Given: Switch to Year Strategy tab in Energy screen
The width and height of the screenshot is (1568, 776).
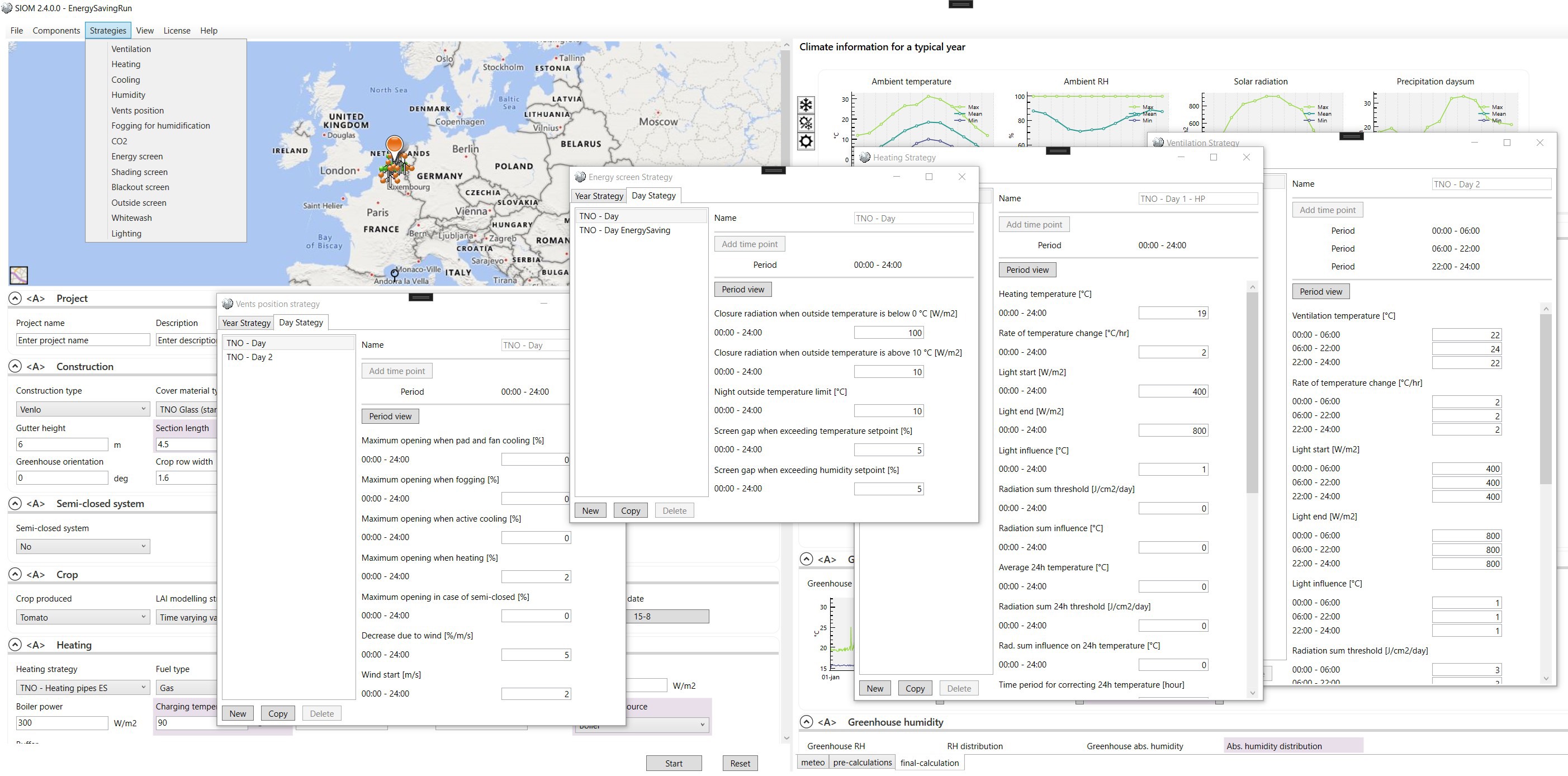Looking at the screenshot, I should tap(599, 196).
